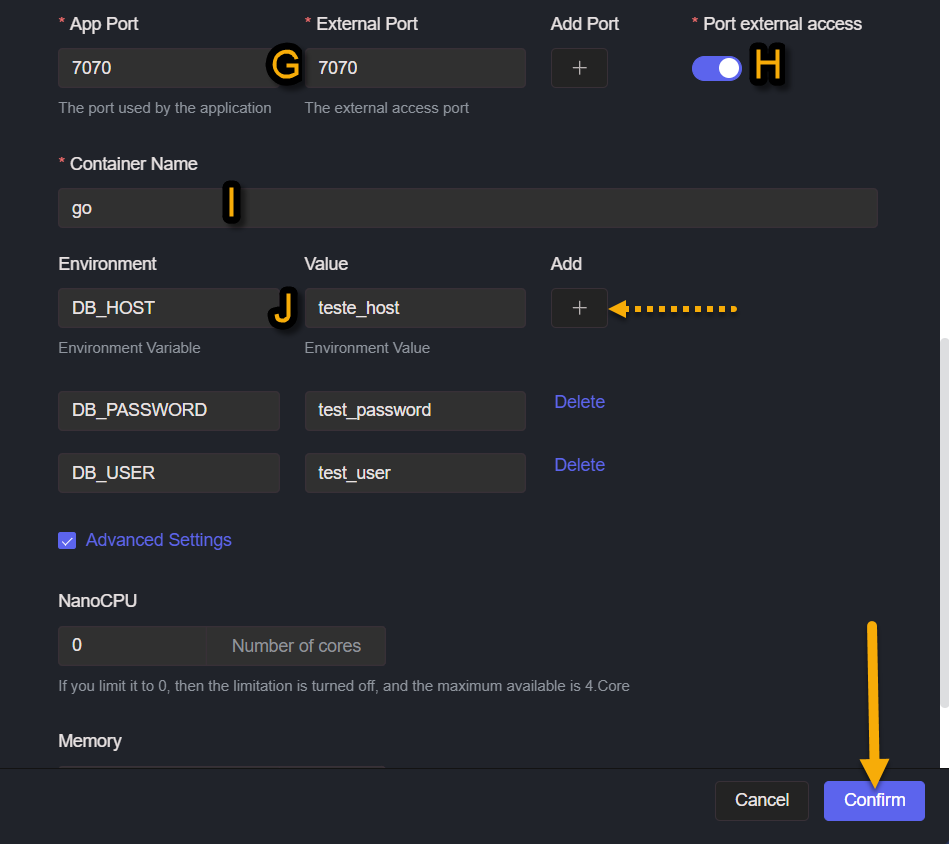949x844 pixels.
Task: Click the 'The external access port' hint text
Action: 387,108
